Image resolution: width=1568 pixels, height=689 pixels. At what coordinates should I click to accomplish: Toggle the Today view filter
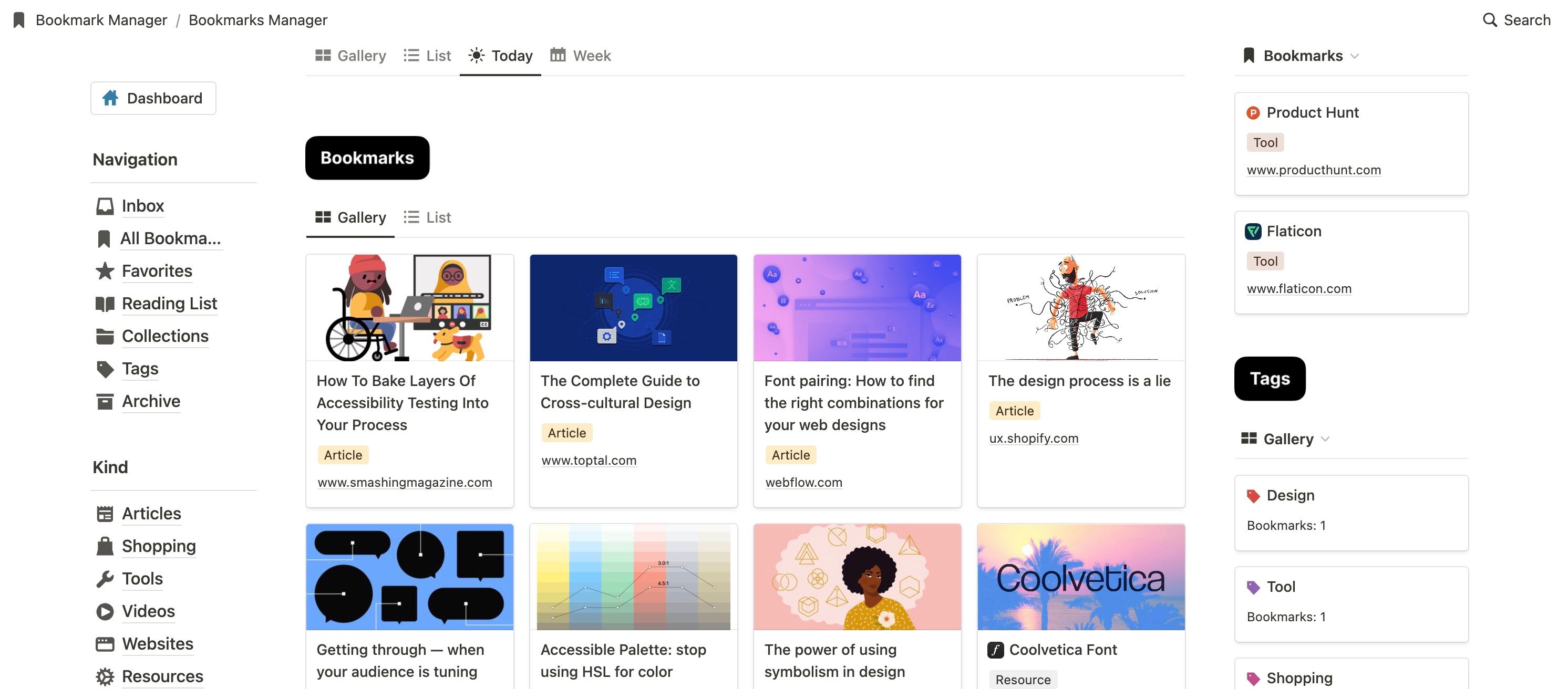(x=500, y=55)
